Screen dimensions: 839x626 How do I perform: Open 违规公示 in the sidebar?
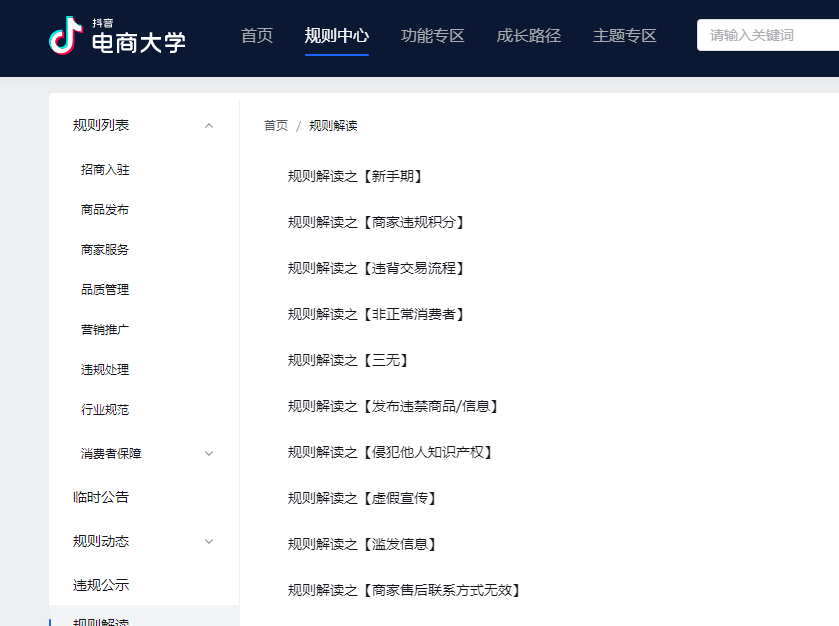pos(101,585)
